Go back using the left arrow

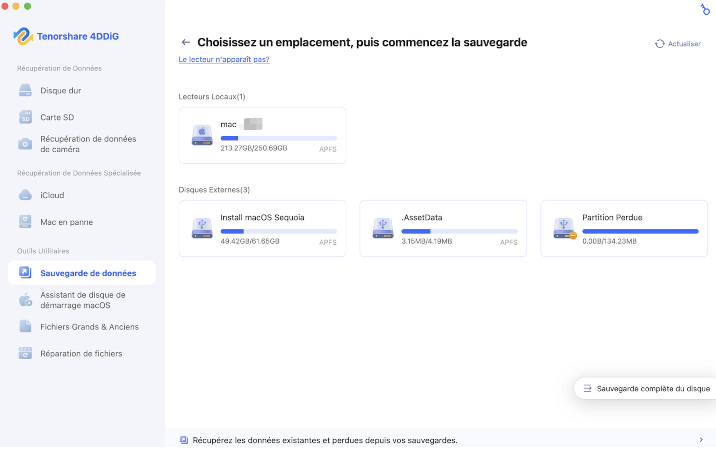[186, 43]
